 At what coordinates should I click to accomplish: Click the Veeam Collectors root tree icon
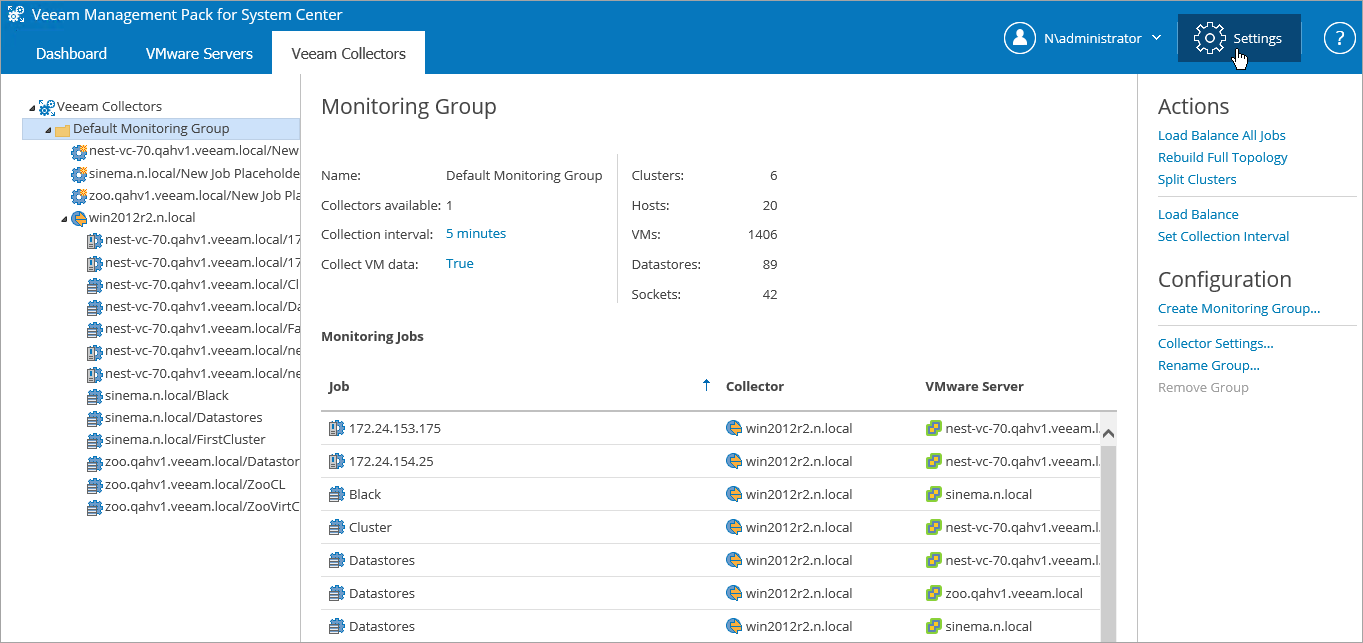(x=47, y=106)
